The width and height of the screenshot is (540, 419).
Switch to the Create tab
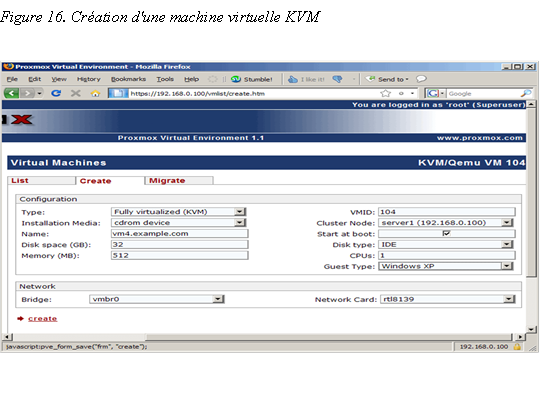(x=110, y=180)
